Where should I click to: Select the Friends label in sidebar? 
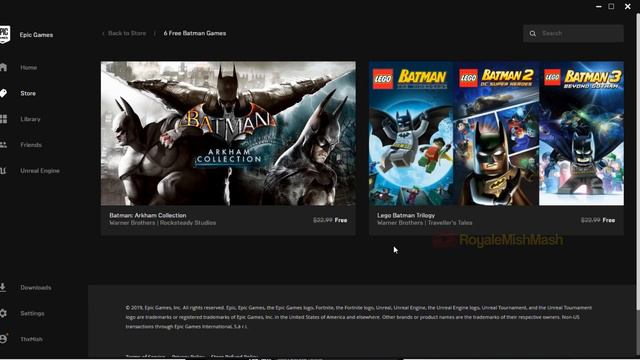[31, 145]
